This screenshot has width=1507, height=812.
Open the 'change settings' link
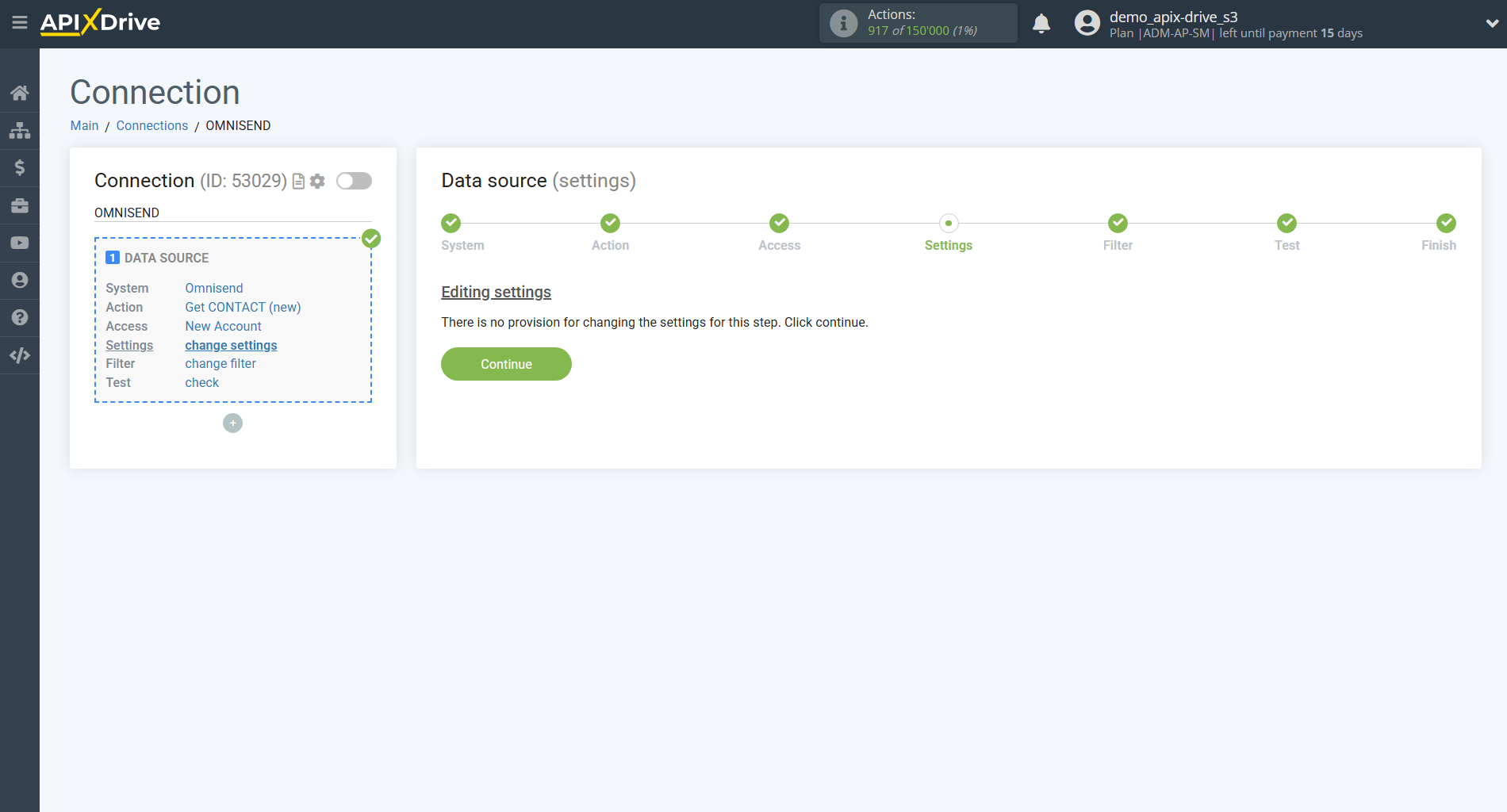[x=230, y=345]
